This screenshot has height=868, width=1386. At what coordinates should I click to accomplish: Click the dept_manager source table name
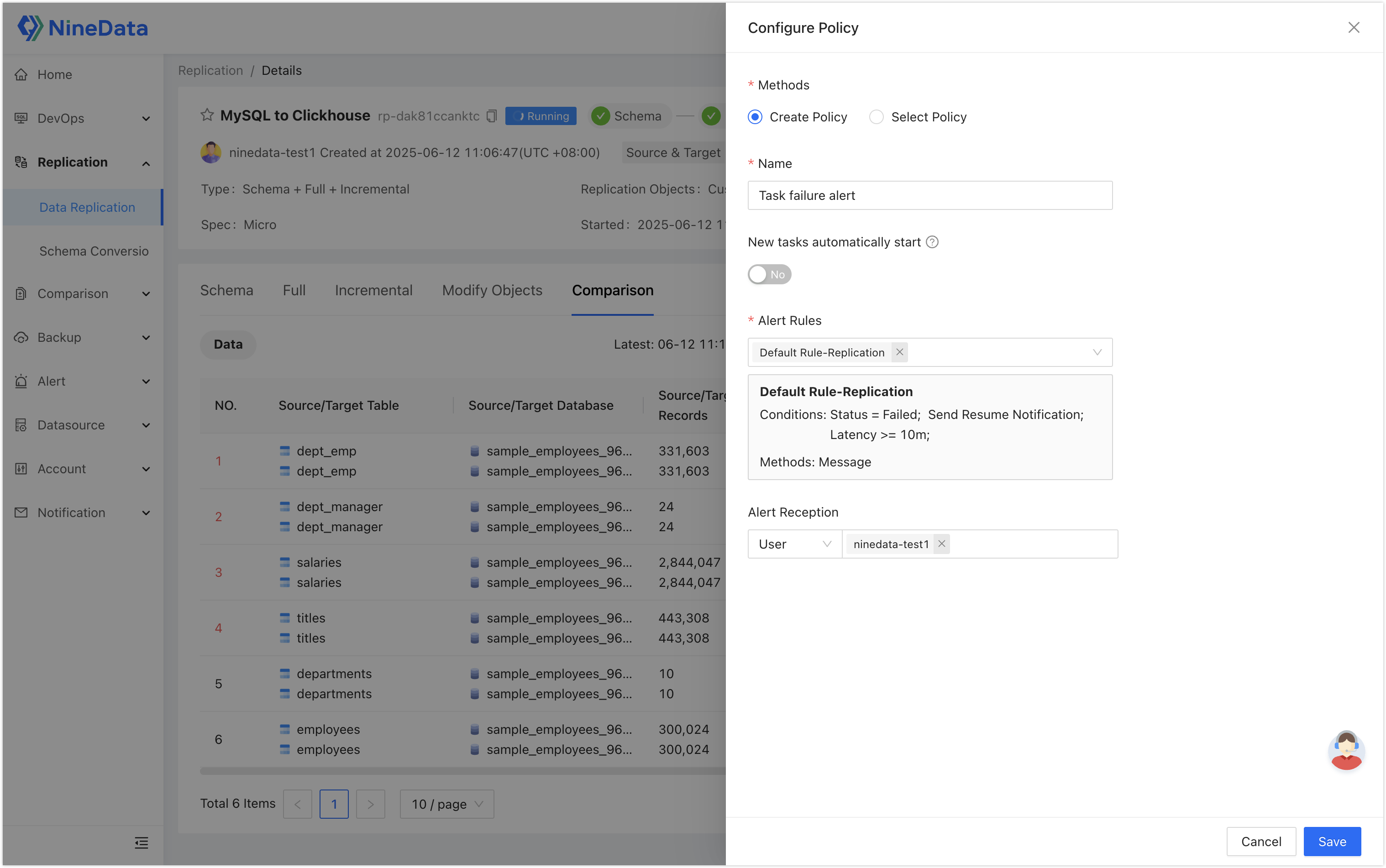(339, 507)
